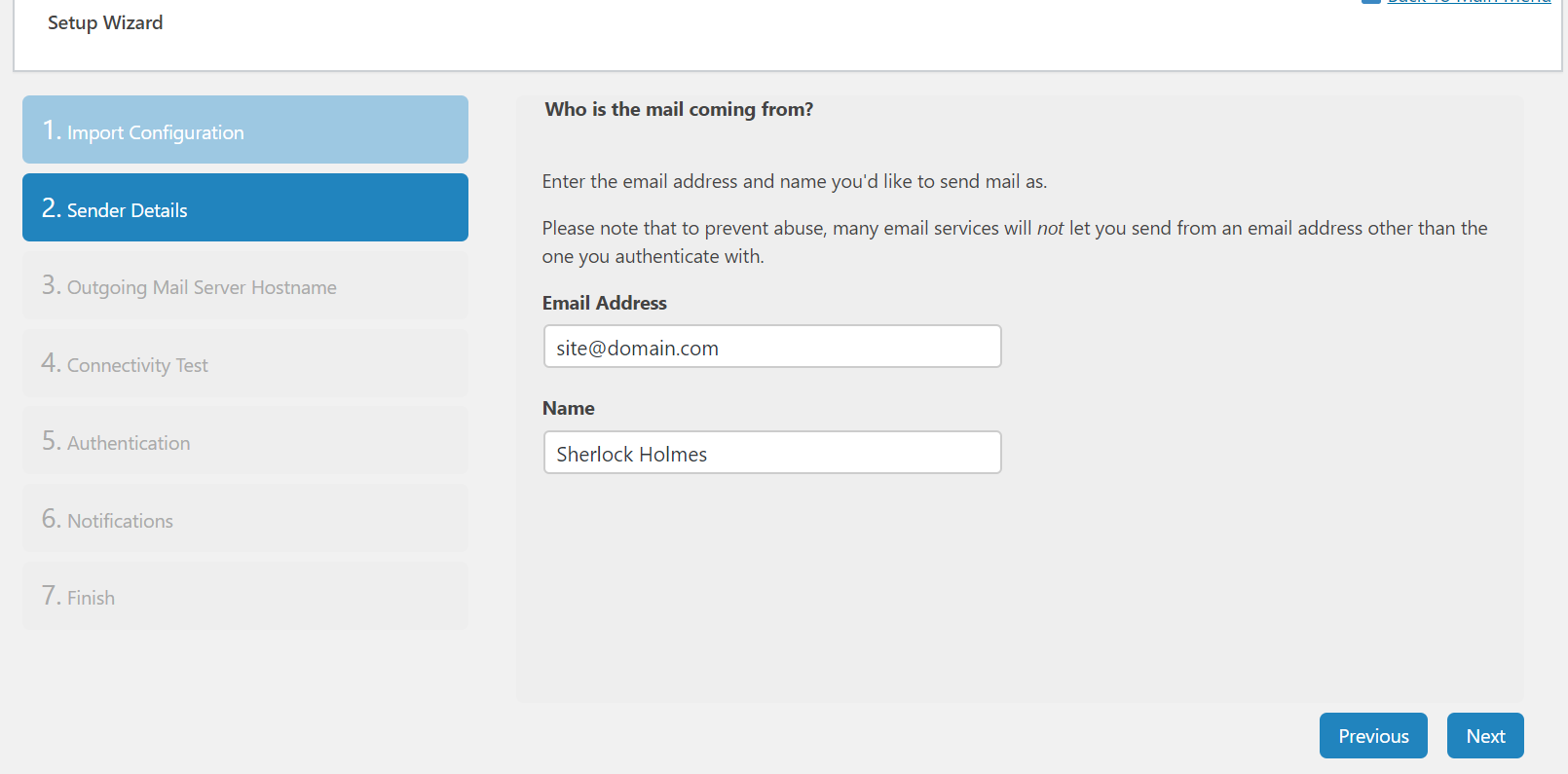Go to Outgoing Mail Server Hostname step
This screenshot has height=774, width=1568.
pos(244,286)
